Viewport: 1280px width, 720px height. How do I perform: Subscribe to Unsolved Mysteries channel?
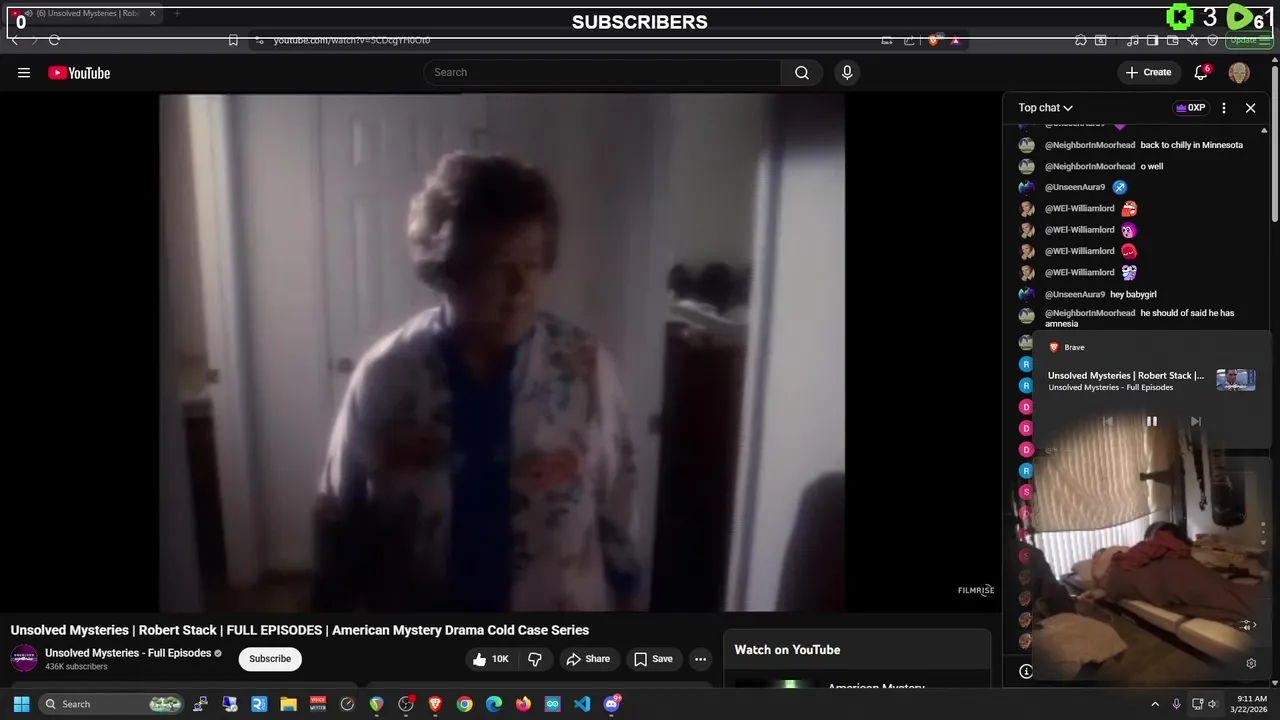pyautogui.click(x=270, y=659)
